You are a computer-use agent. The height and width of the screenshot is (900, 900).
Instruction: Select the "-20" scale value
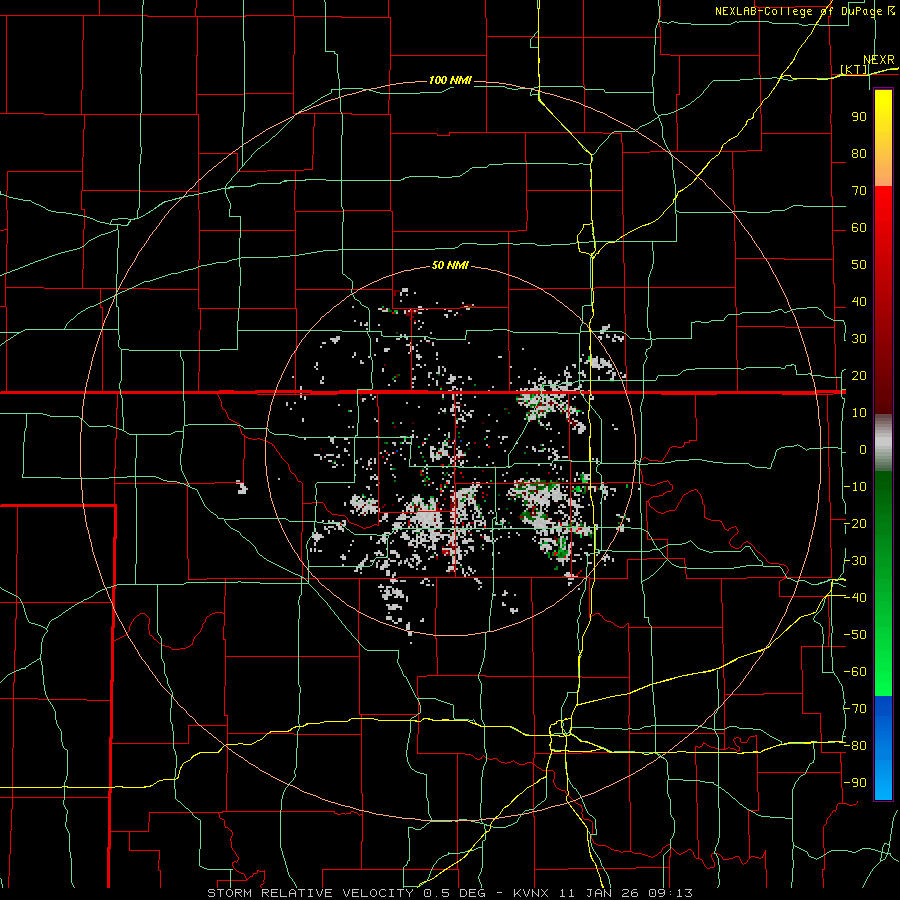coord(855,523)
